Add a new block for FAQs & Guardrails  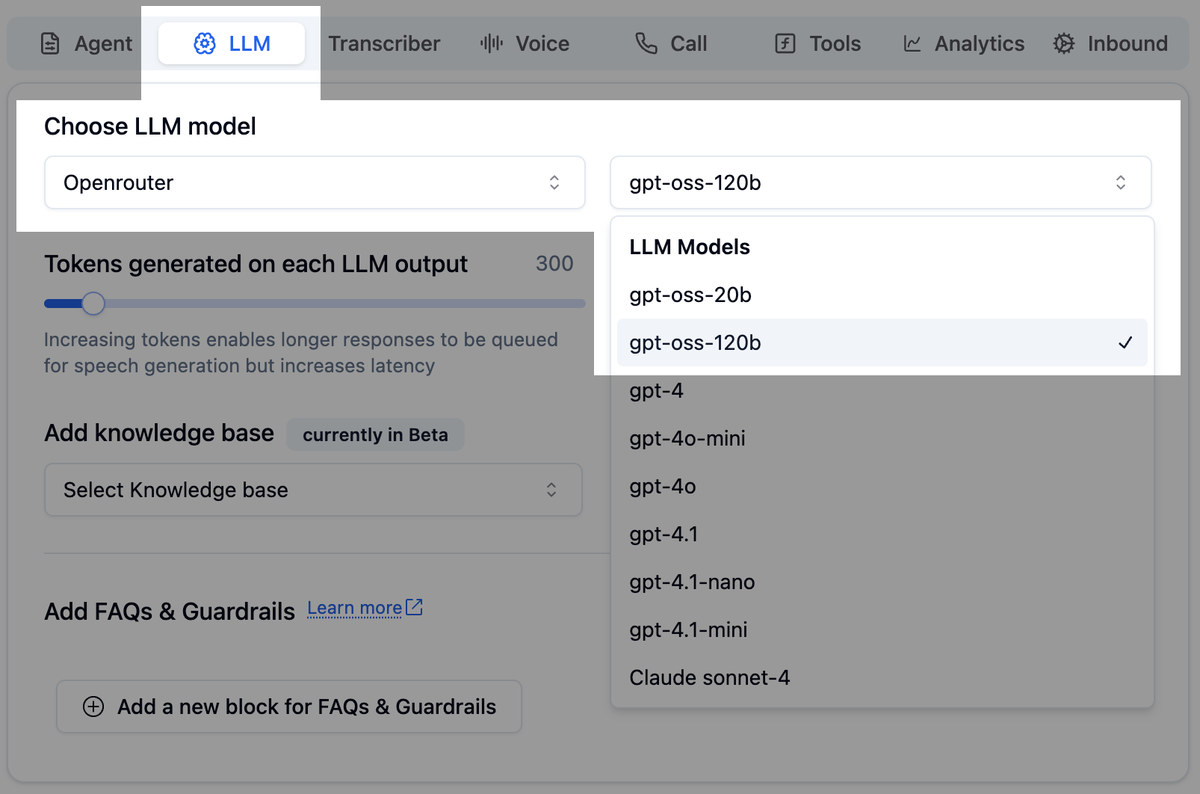point(289,707)
